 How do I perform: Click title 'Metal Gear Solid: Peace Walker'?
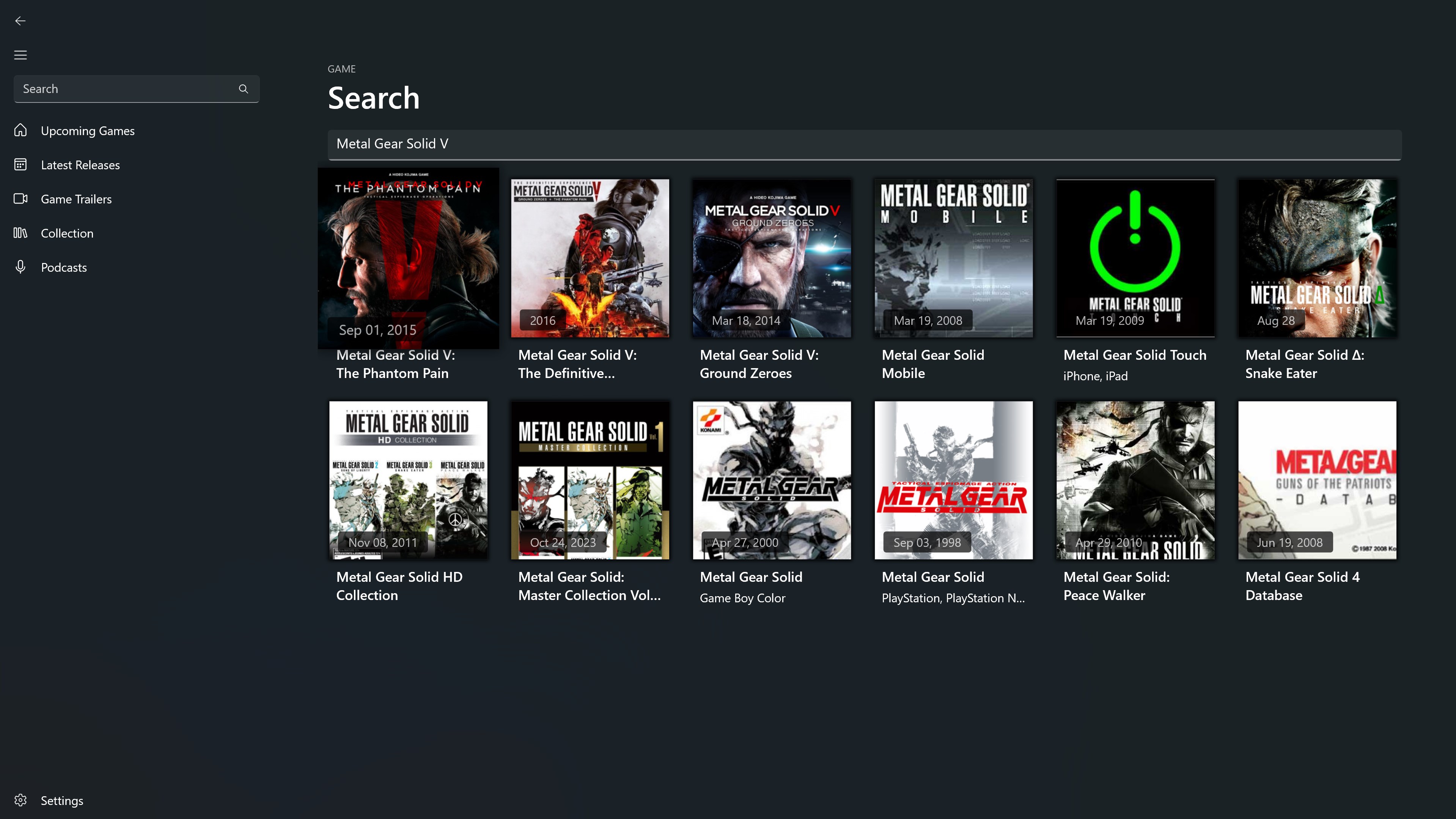pos(1117,586)
